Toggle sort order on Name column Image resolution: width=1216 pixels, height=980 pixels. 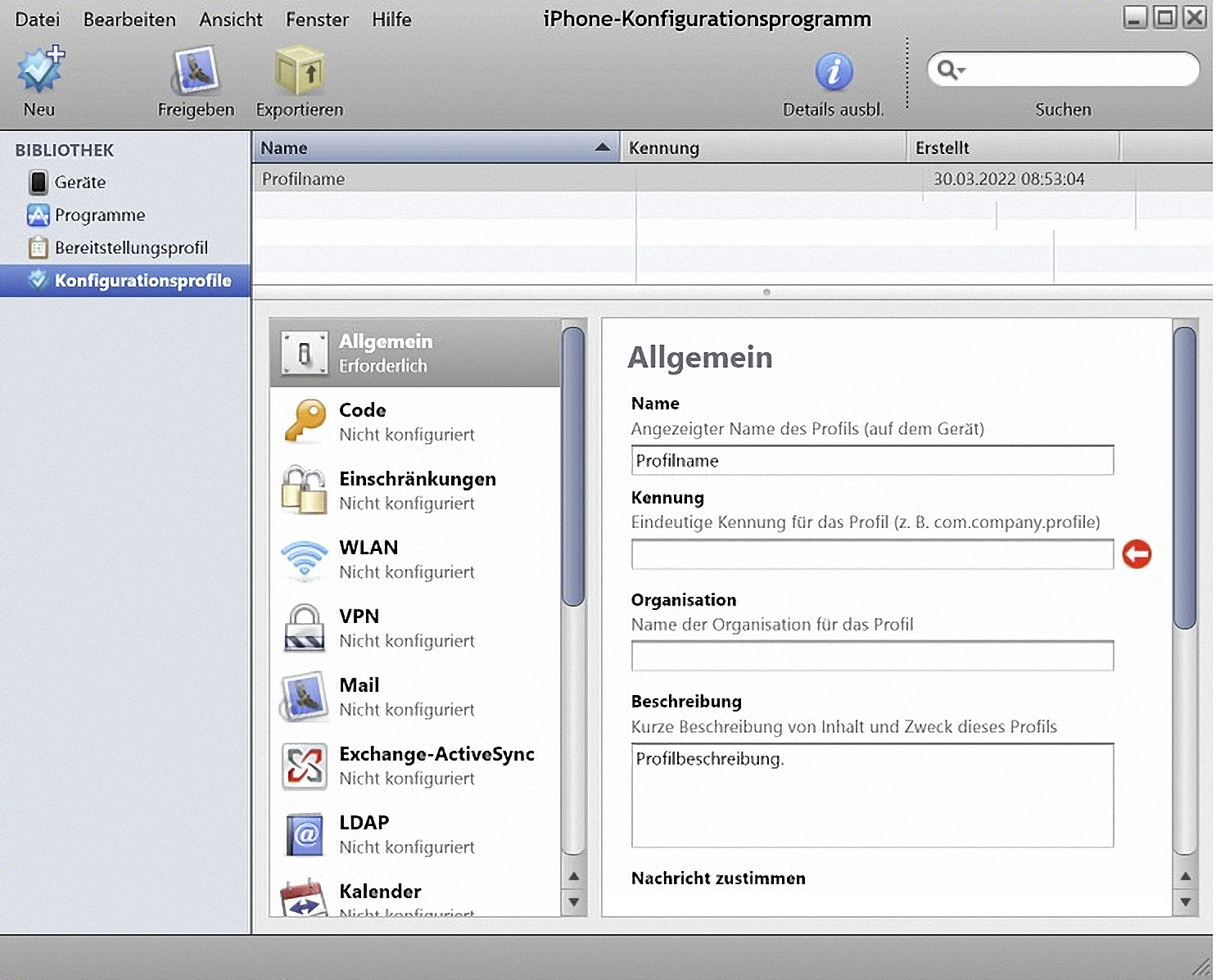pos(435,148)
